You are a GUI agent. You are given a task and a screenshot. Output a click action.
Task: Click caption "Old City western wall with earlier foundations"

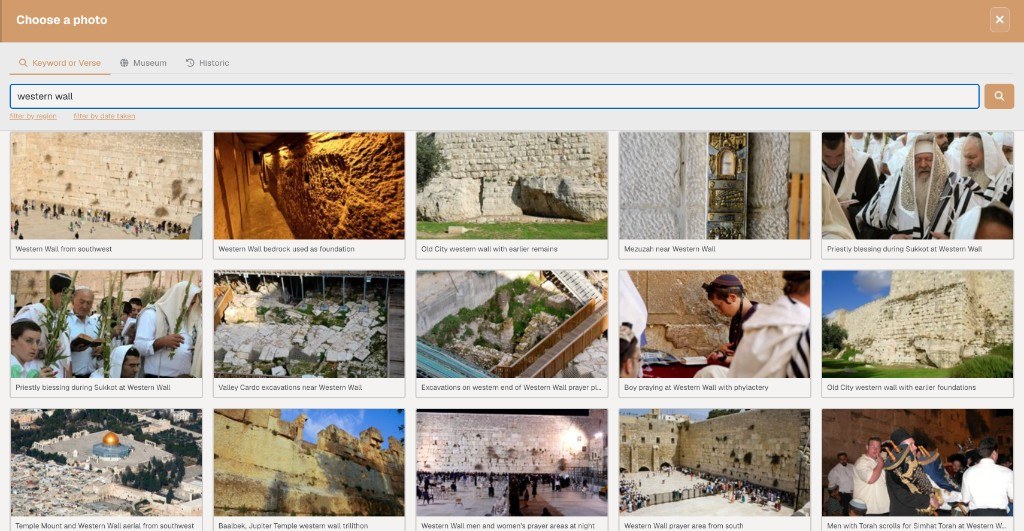tap(901, 387)
